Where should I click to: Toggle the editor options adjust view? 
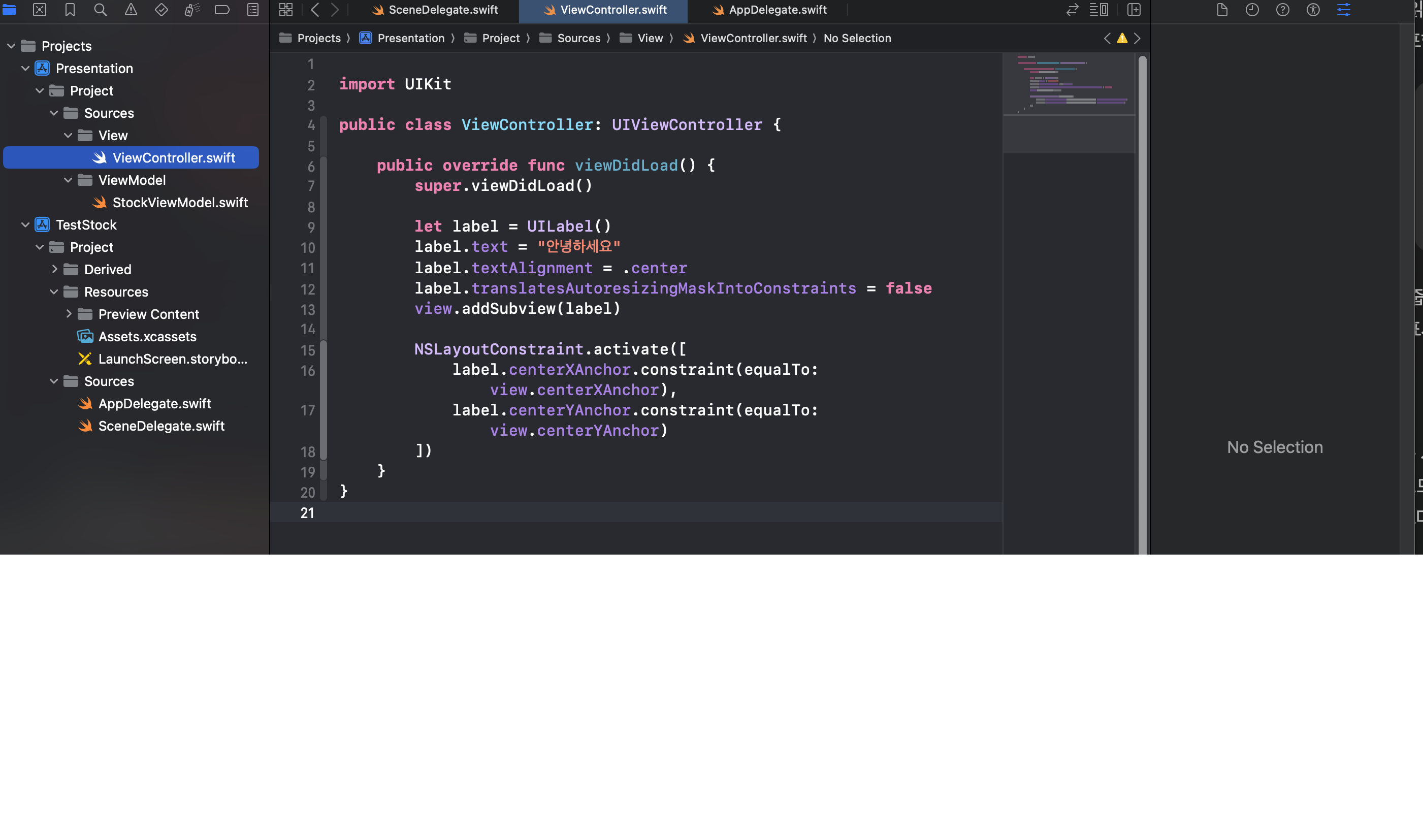(x=1098, y=10)
